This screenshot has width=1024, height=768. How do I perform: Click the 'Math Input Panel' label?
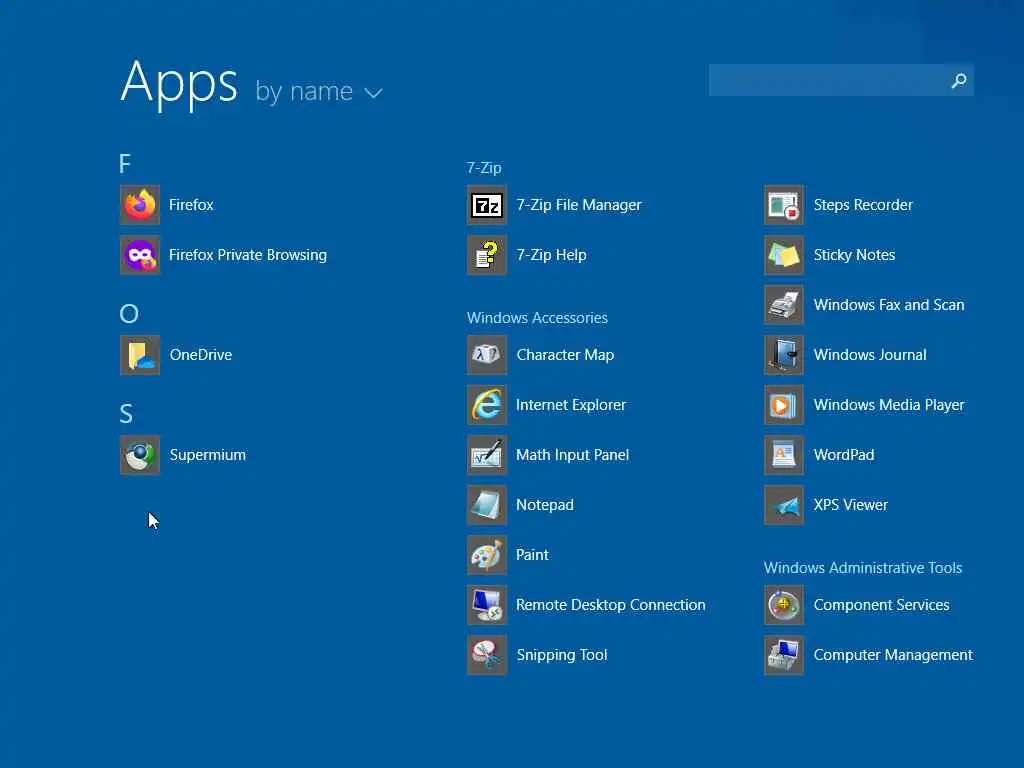(573, 455)
